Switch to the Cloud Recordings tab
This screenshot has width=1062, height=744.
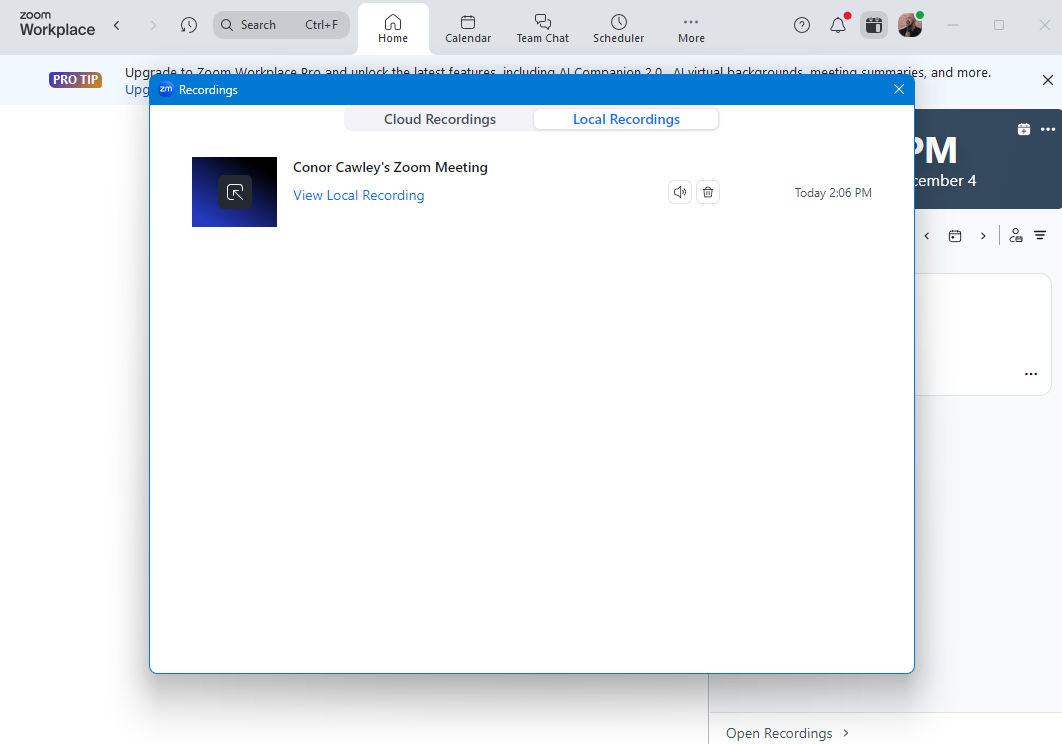coord(440,119)
